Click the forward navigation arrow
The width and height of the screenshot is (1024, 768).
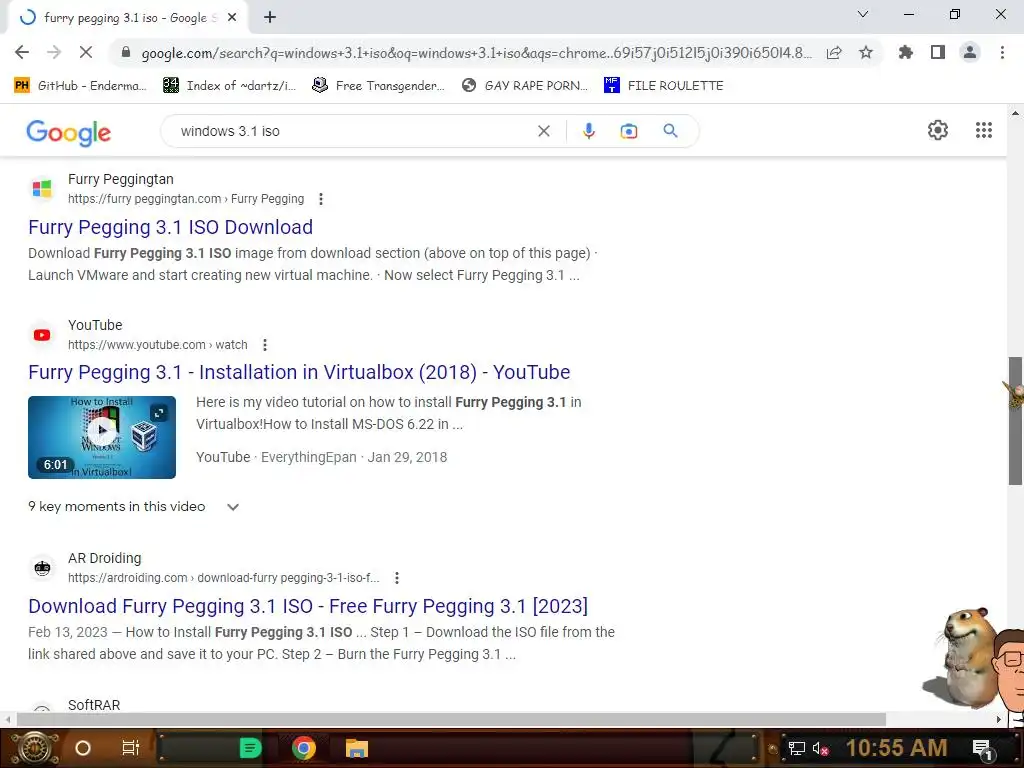point(54,52)
